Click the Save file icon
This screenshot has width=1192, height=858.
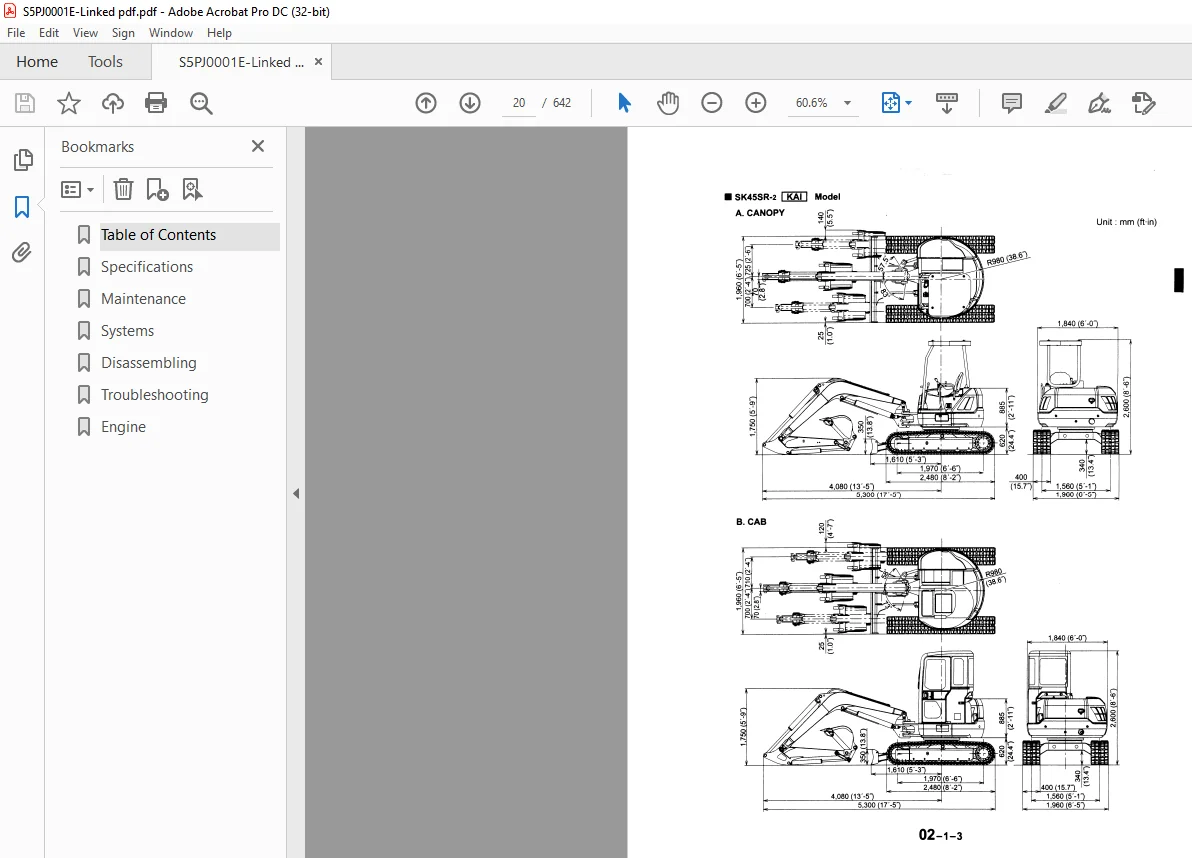(25, 103)
